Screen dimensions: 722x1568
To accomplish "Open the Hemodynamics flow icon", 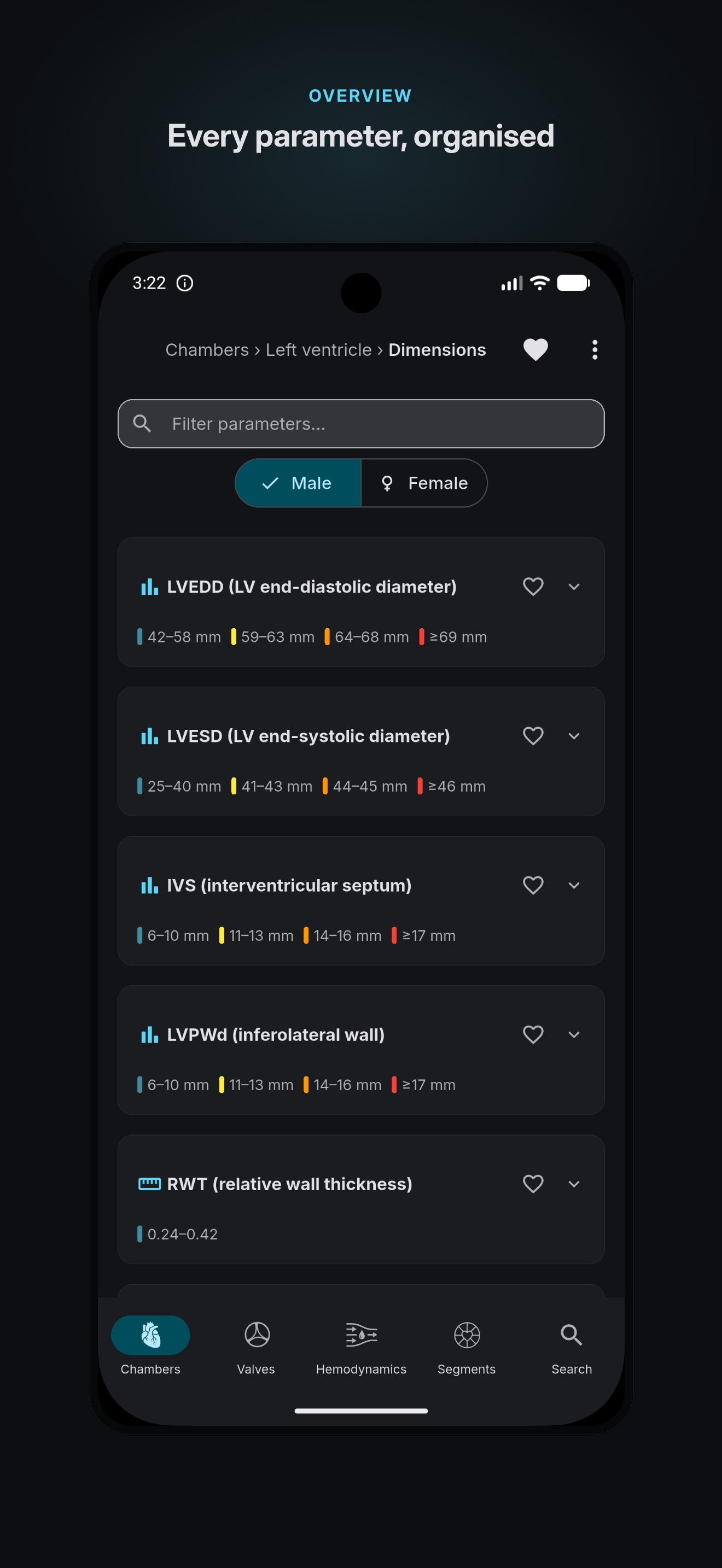I will (x=361, y=1335).
